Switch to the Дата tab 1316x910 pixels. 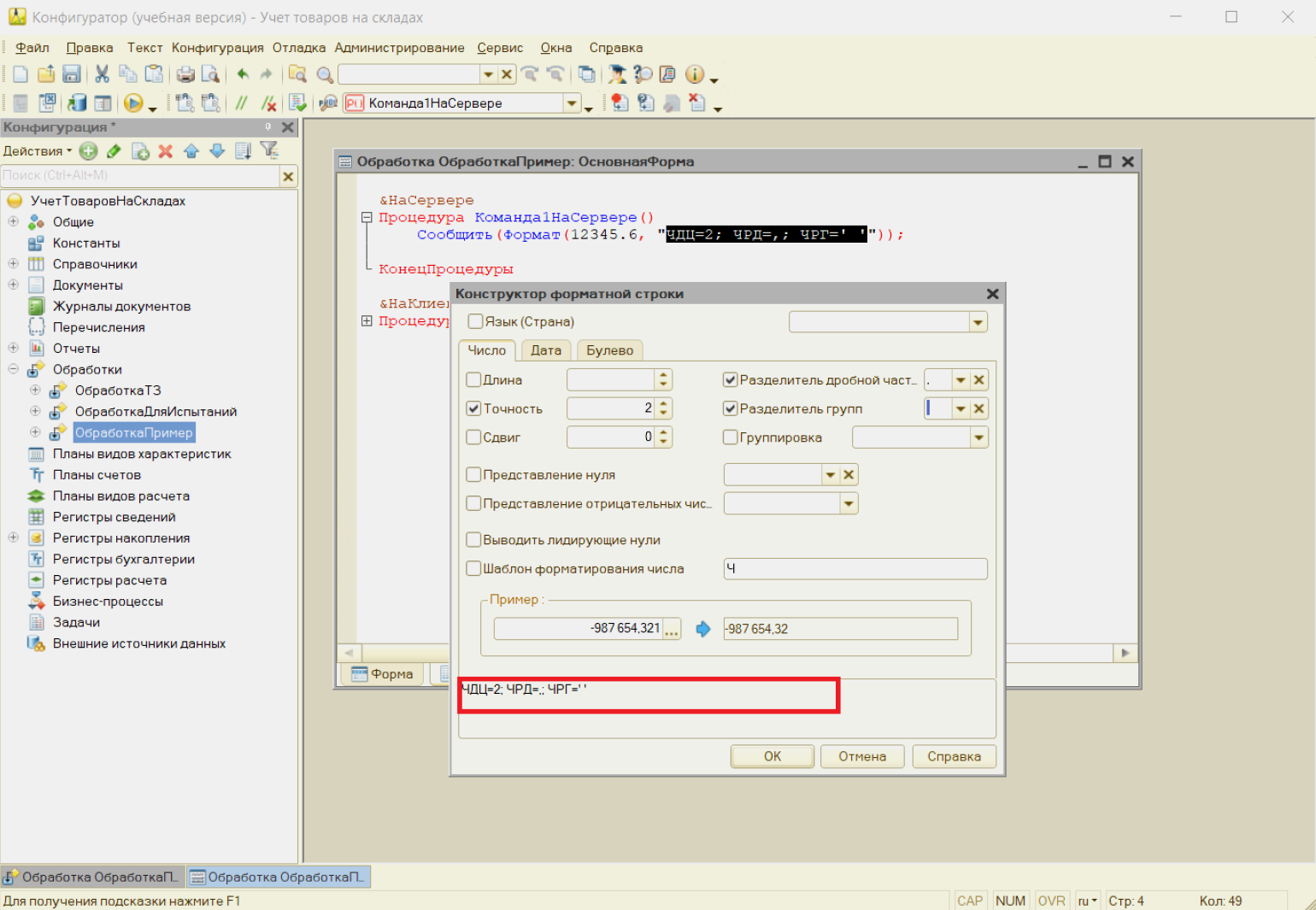545,350
